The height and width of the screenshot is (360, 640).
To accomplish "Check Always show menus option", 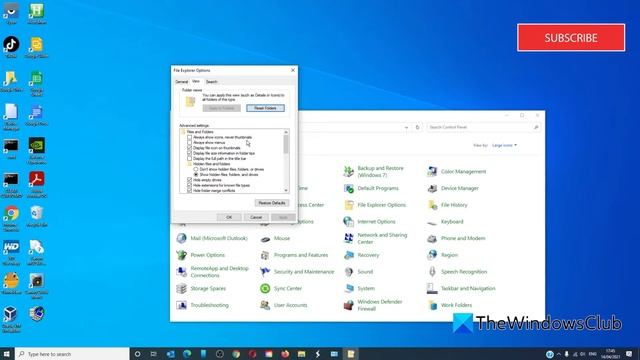I will pyautogui.click(x=189, y=143).
